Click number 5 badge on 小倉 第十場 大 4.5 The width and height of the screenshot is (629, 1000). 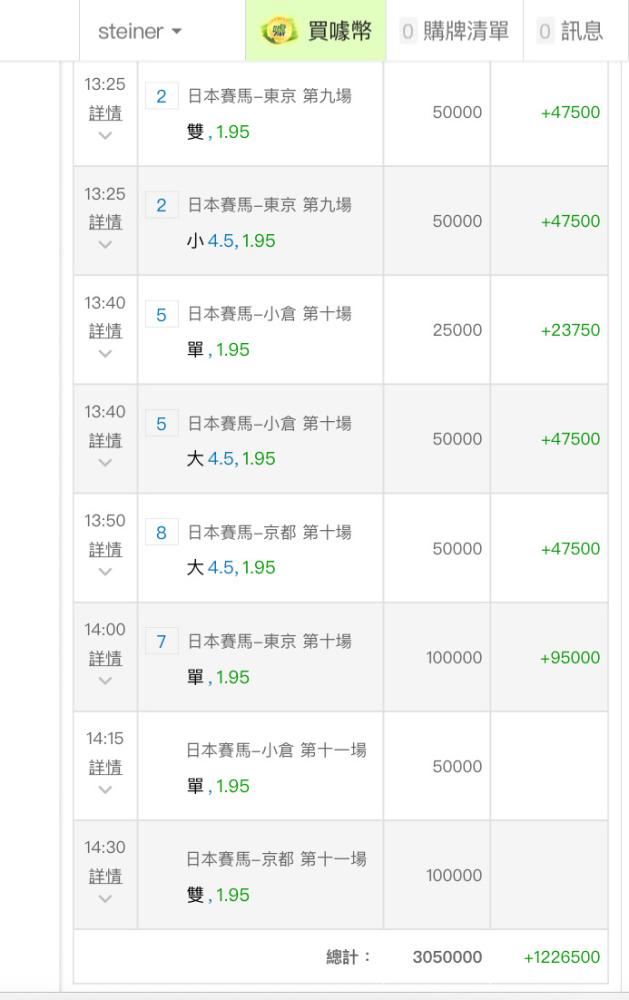point(161,423)
